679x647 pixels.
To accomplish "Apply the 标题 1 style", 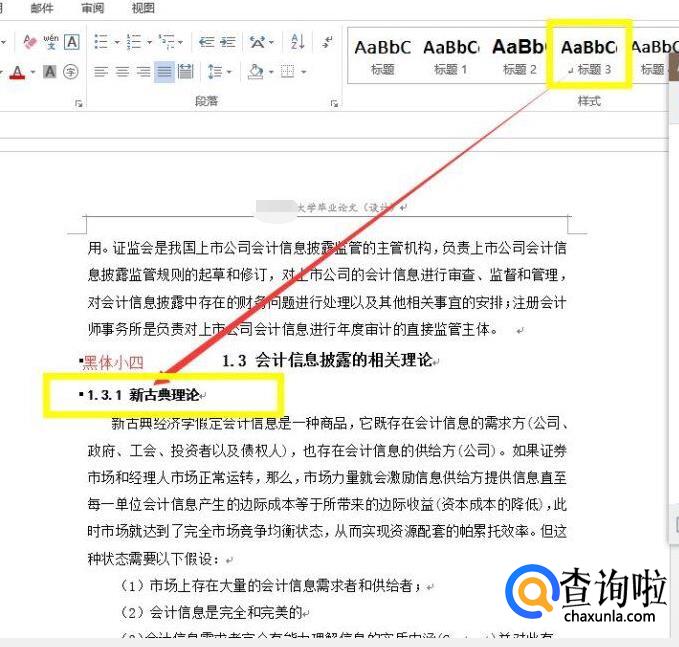I will [450, 56].
